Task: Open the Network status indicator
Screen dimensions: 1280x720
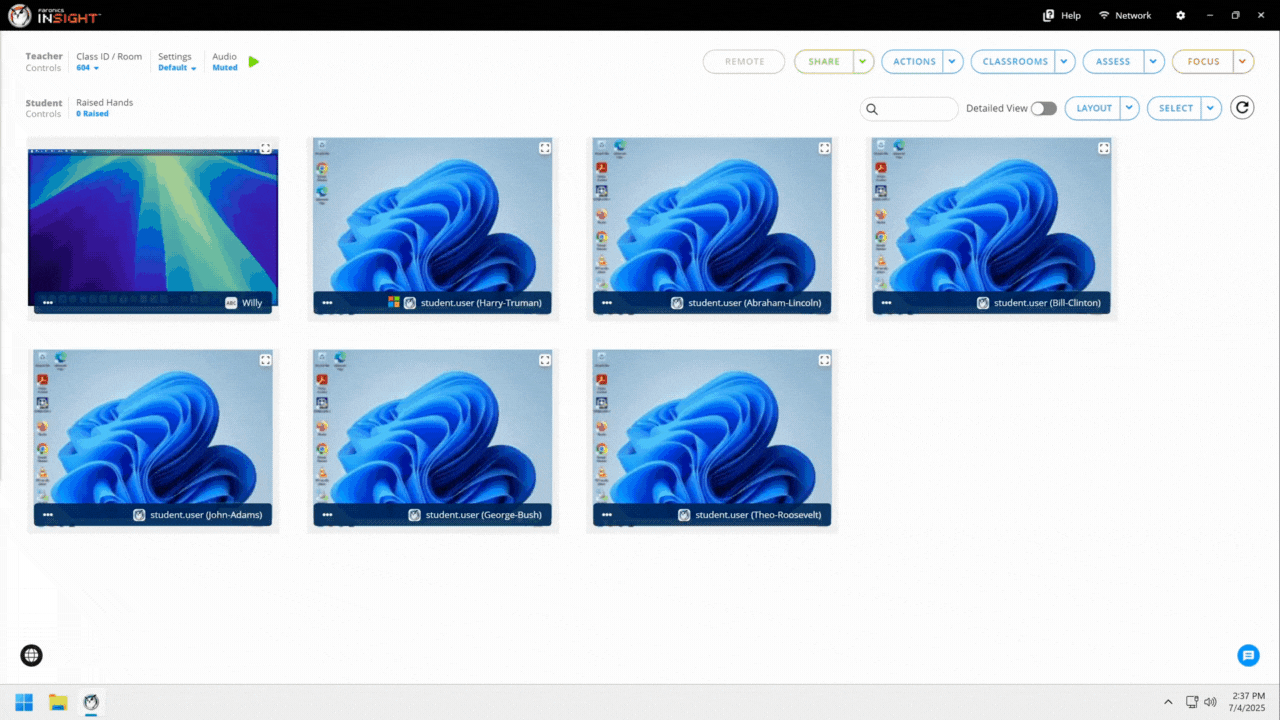Action: click(1125, 15)
